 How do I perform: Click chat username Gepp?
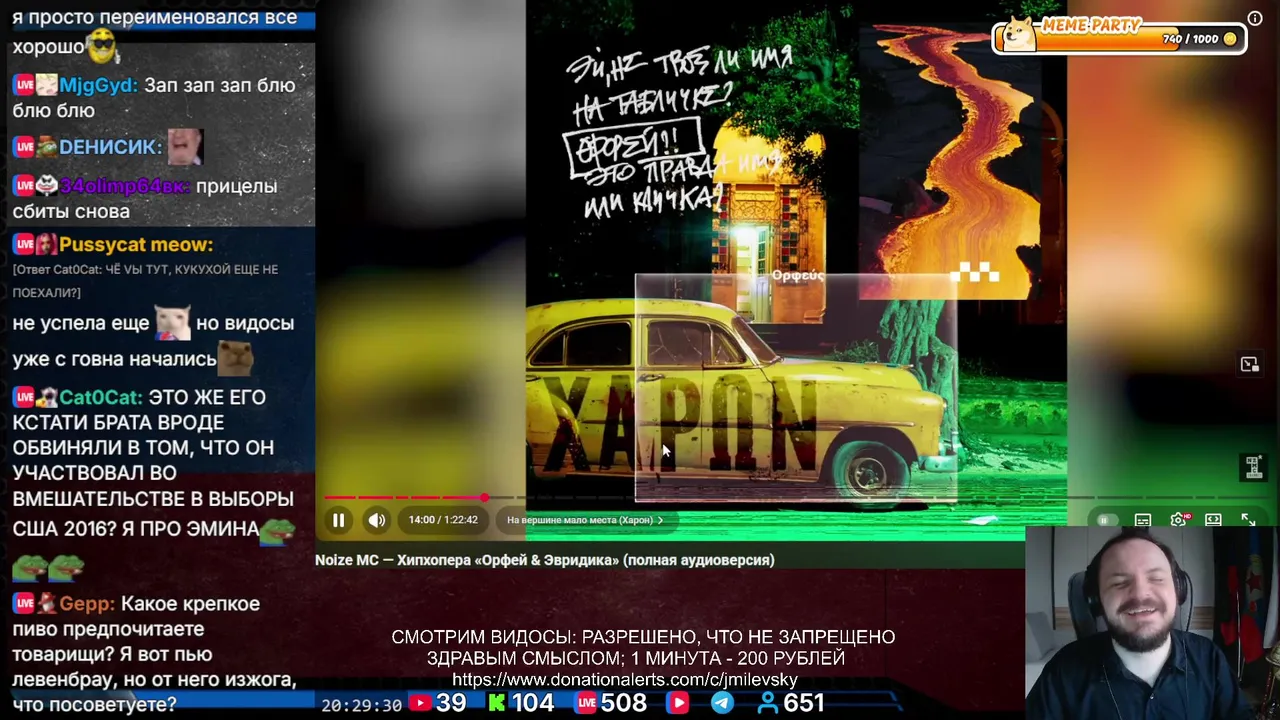(86, 604)
